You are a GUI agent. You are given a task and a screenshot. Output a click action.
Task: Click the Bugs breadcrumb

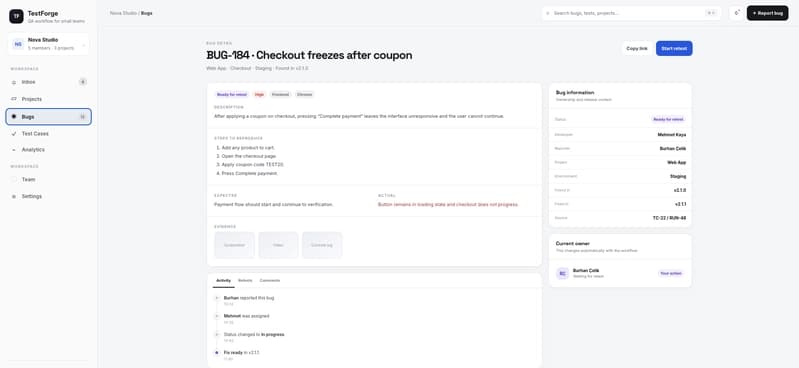pyautogui.click(x=147, y=13)
